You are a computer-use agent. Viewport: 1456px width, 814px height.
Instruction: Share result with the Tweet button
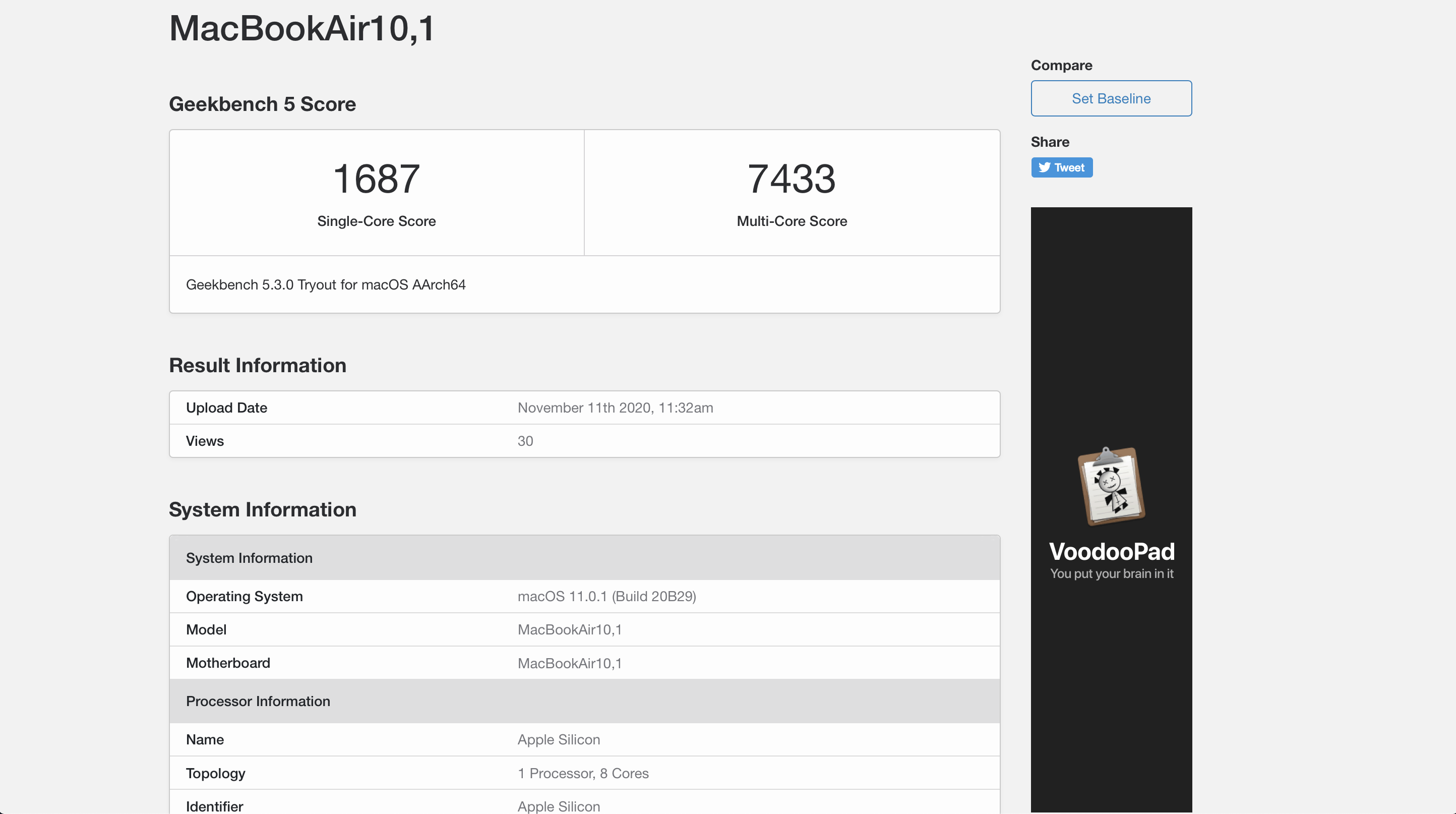tap(1061, 167)
